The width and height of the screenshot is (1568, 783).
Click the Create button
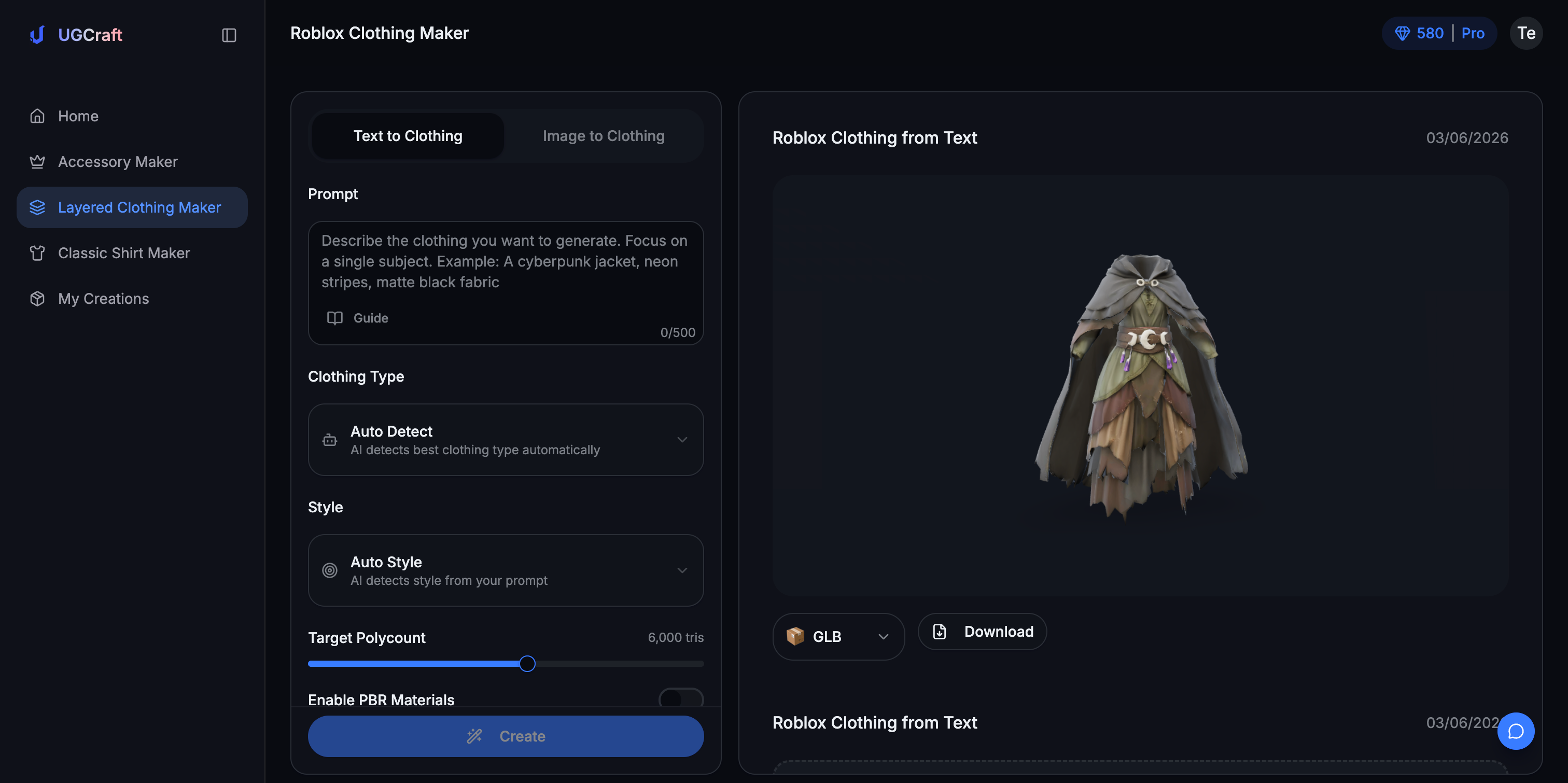tap(506, 736)
